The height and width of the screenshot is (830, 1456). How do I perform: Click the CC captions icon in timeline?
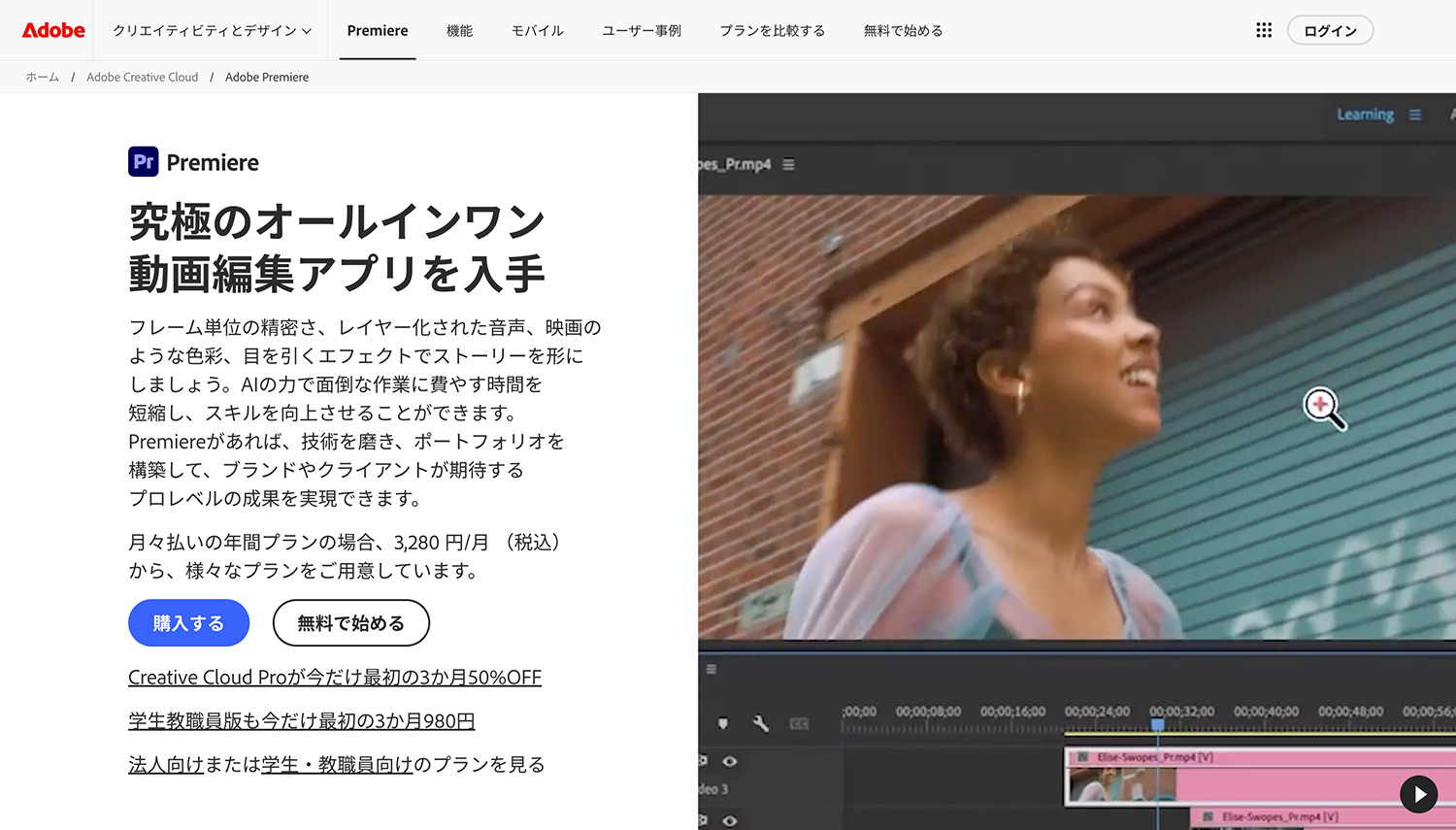(x=799, y=723)
